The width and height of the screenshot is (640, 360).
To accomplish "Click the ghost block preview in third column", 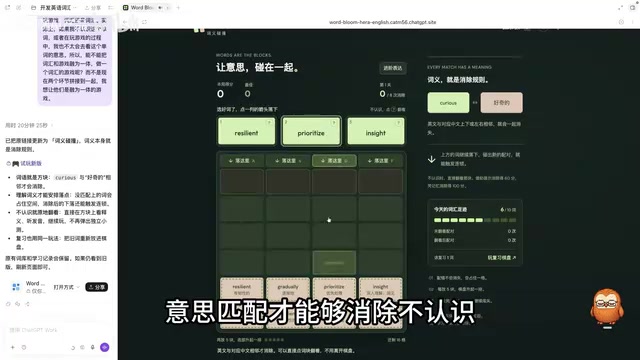I will click(x=334, y=262).
